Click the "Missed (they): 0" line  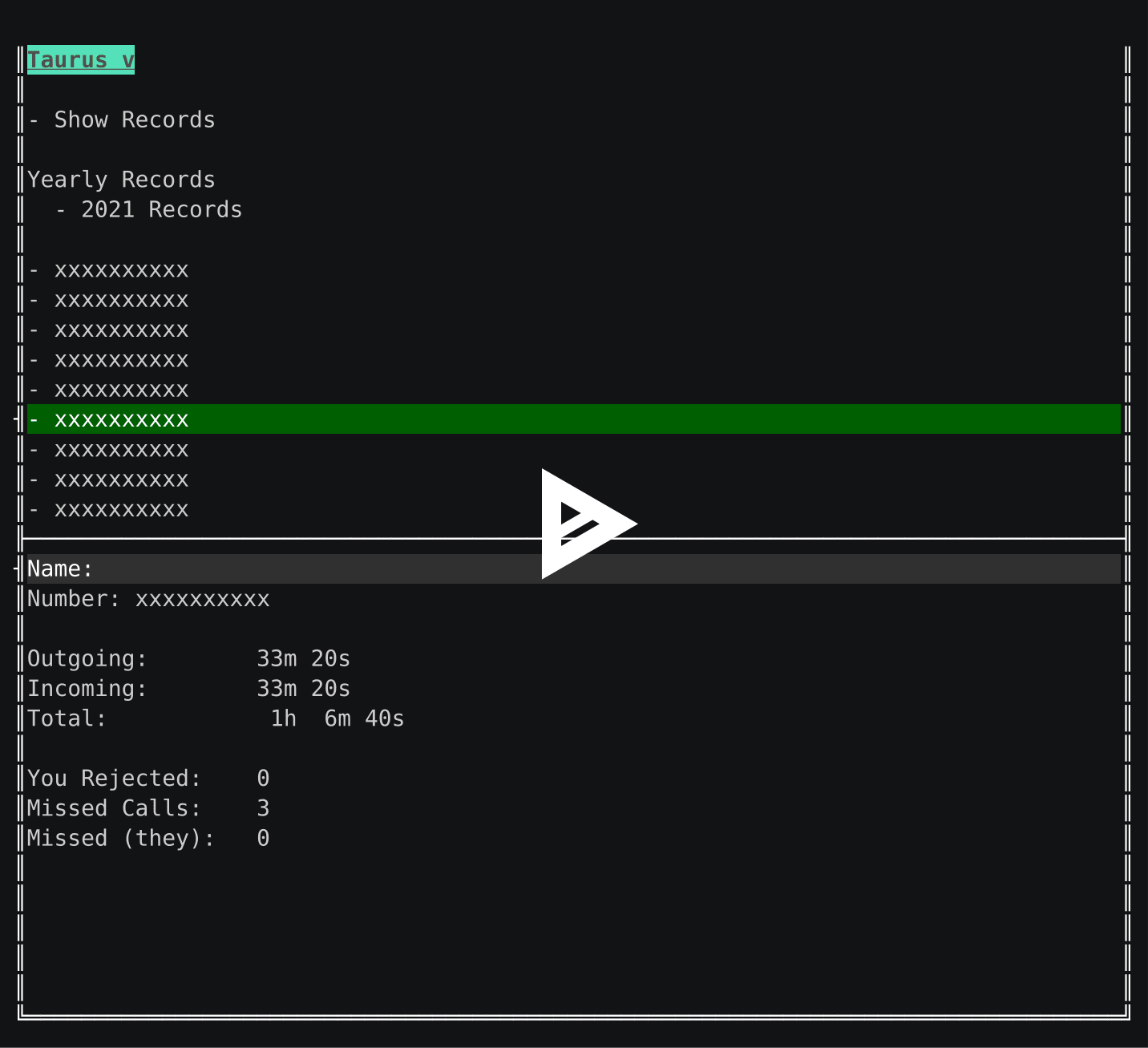click(148, 839)
